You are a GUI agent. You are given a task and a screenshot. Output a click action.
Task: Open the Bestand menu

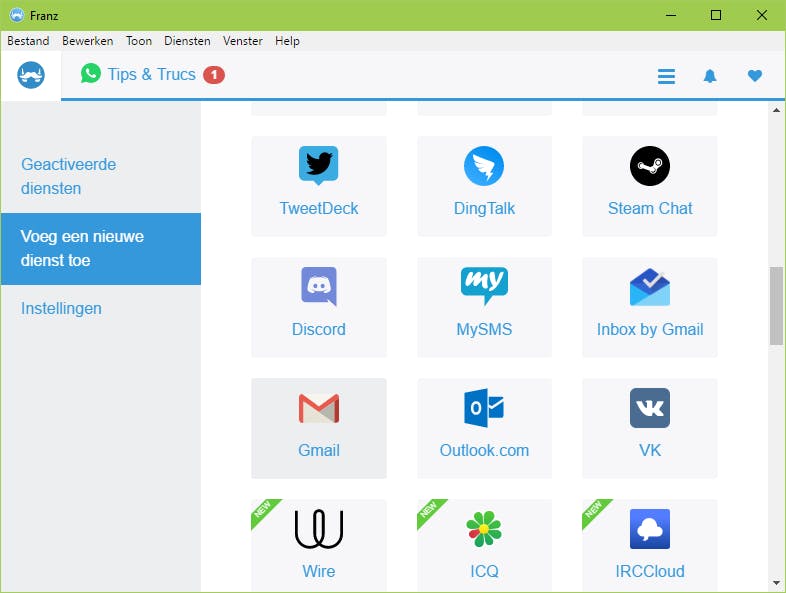(28, 41)
